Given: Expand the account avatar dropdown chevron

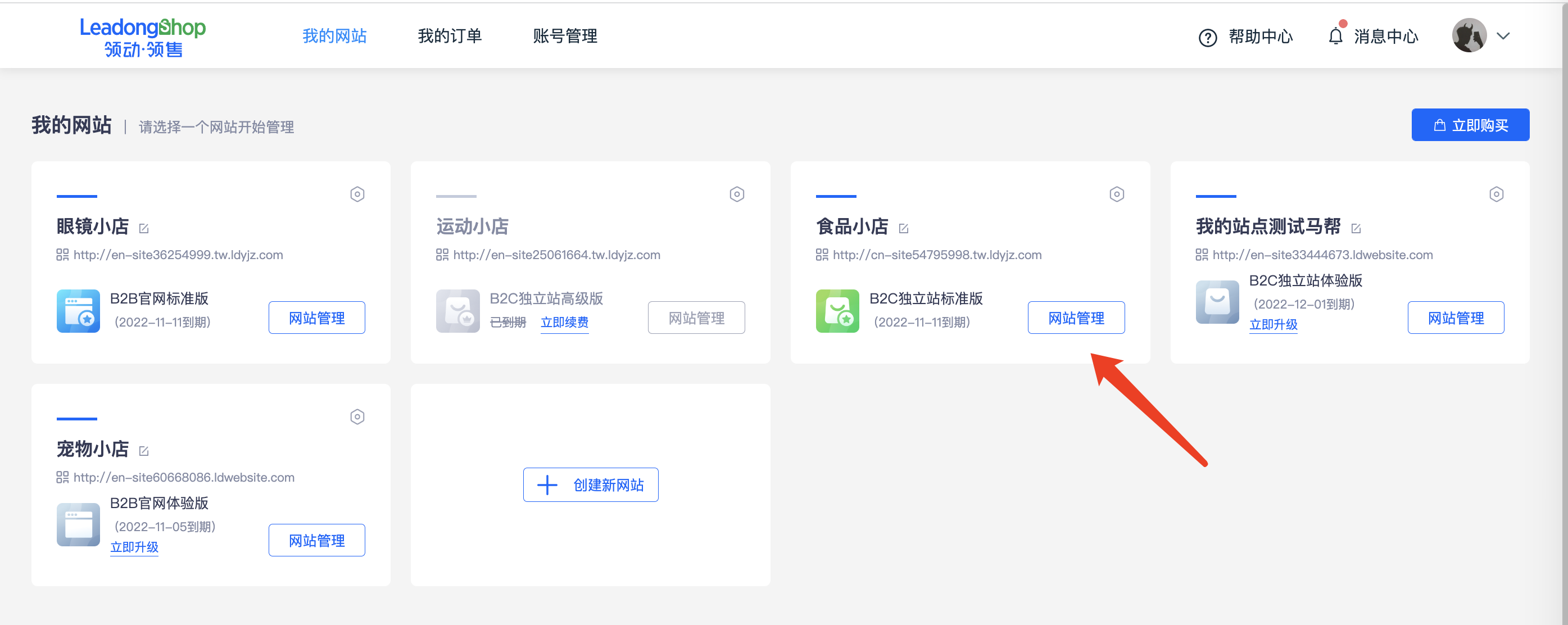Looking at the screenshot, I should [1503, 37].
